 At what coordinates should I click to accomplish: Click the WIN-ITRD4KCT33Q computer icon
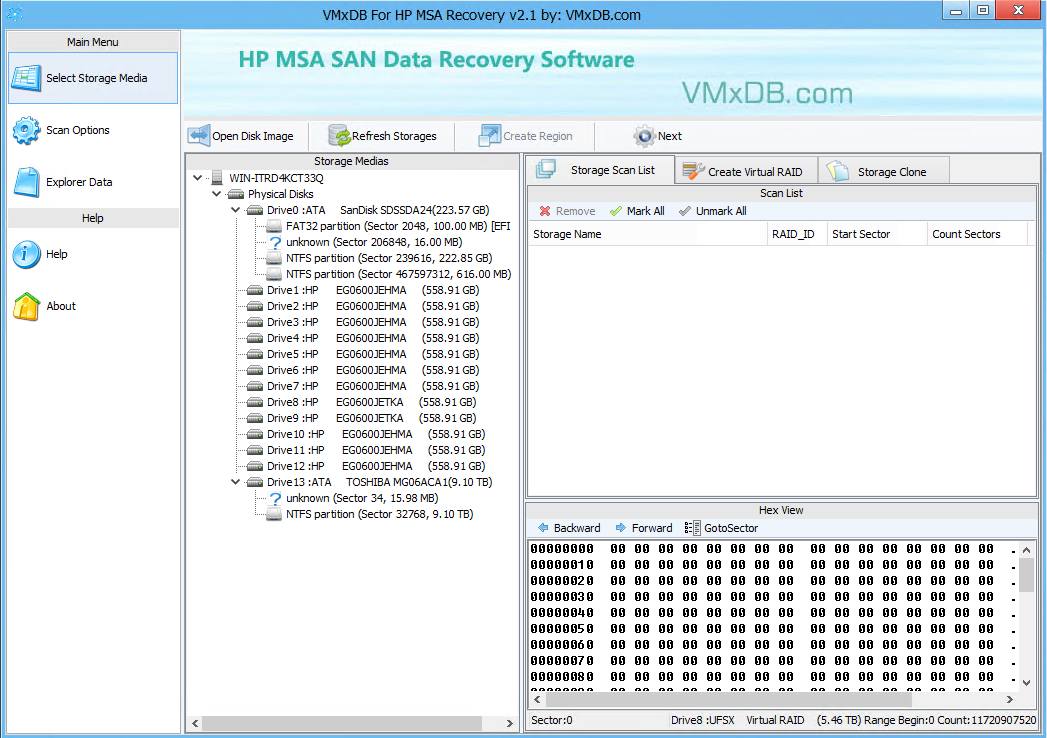216,178
